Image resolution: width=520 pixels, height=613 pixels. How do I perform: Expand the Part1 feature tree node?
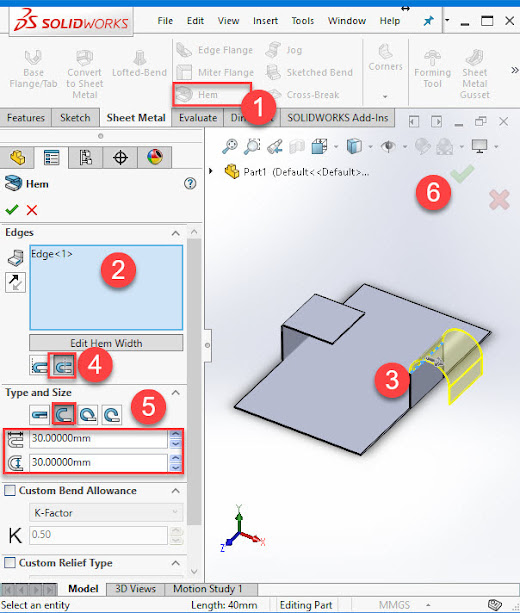[x=211, y=171]
